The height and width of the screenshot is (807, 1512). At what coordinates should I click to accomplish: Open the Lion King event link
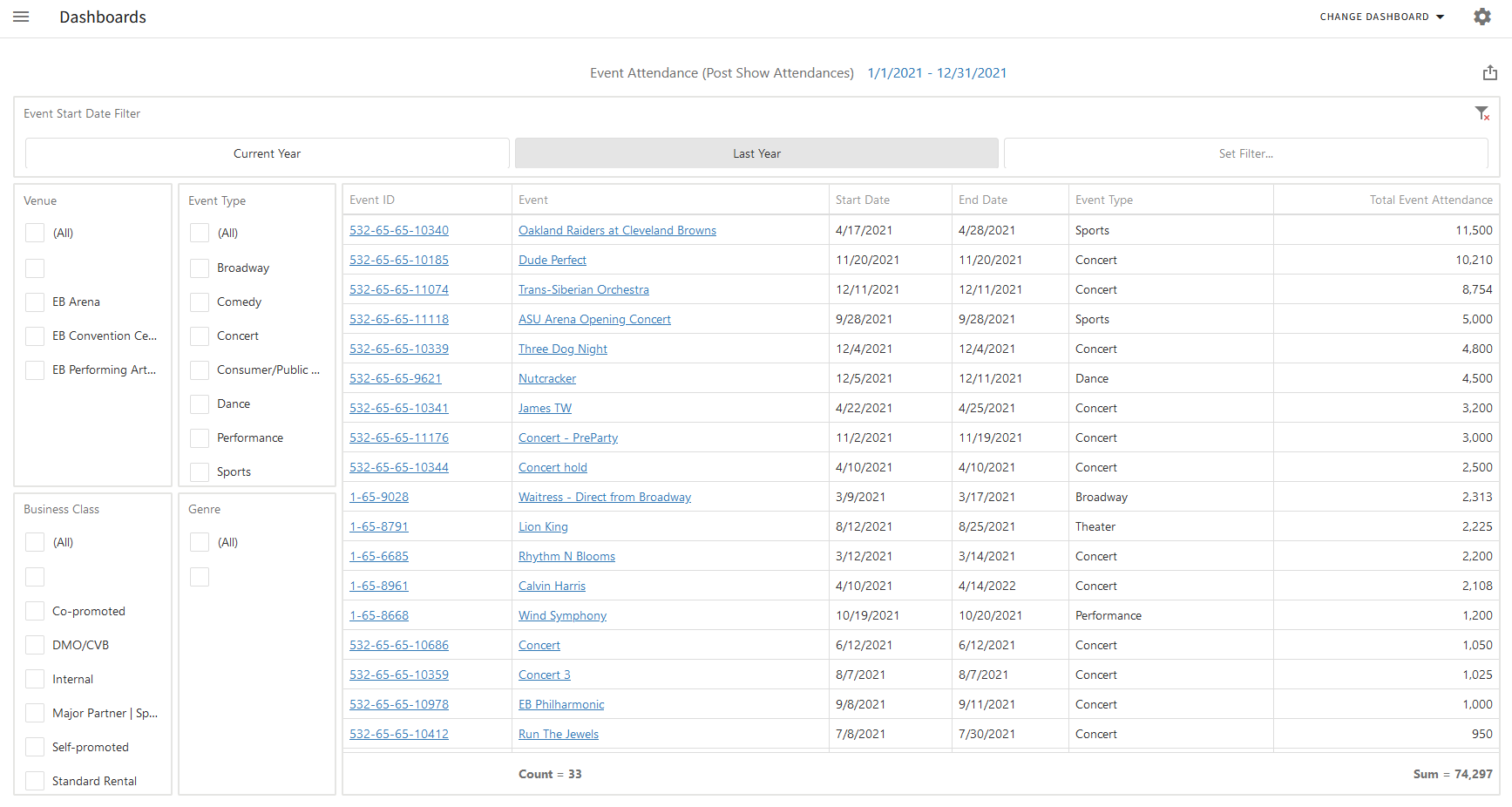[x=543, y=526]
